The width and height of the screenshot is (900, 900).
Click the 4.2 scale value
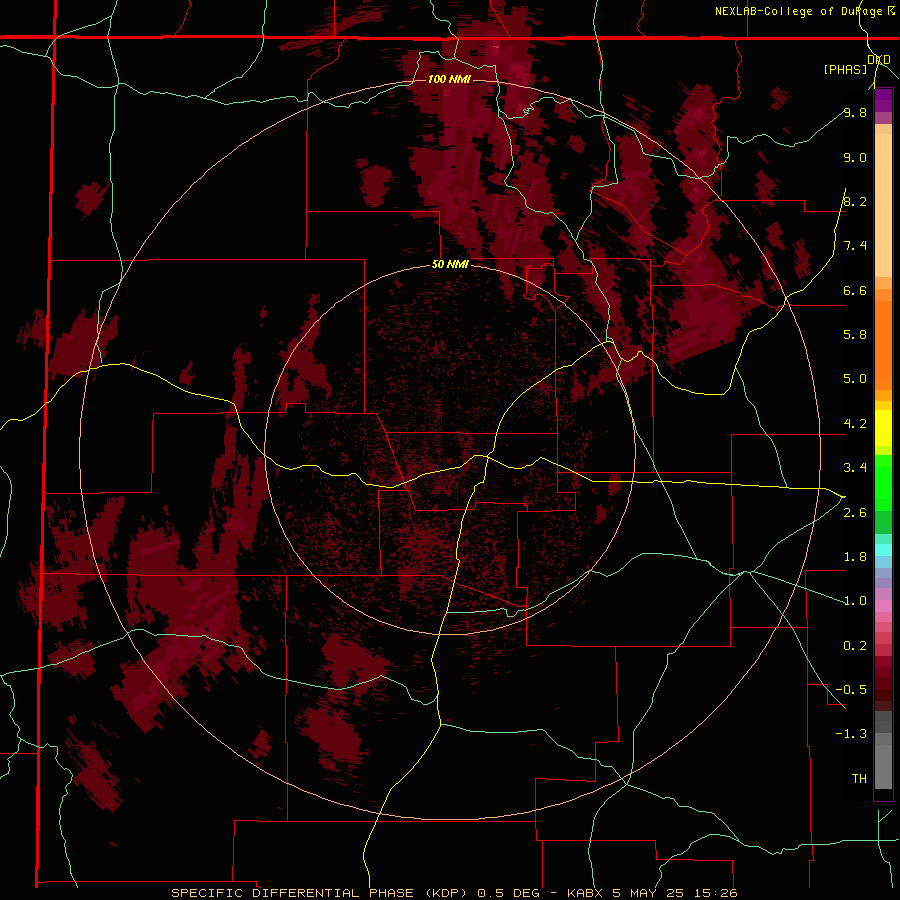[x=855, y=424]
